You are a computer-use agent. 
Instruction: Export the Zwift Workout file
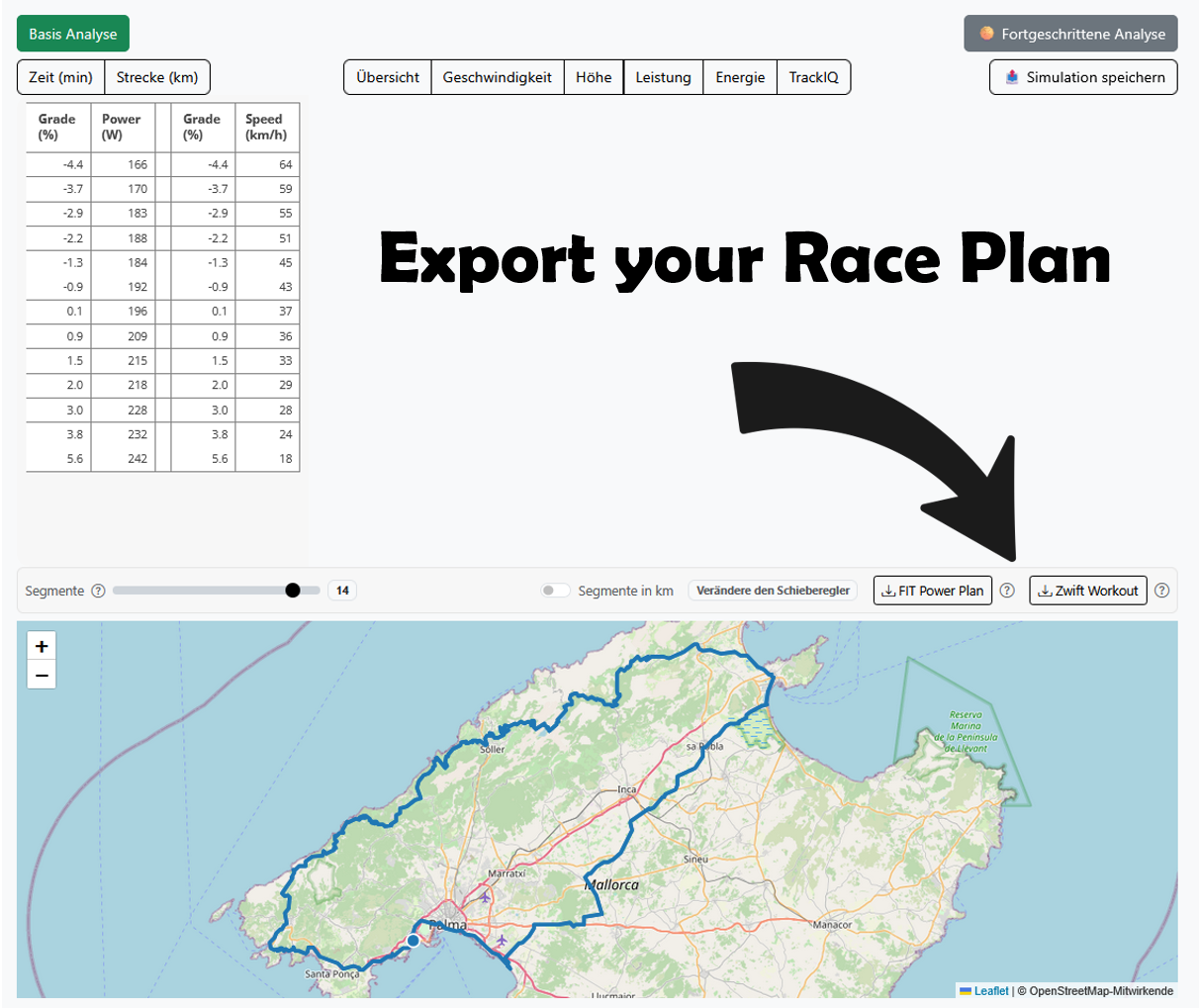pyautogui.click(x=1087, y=591)
